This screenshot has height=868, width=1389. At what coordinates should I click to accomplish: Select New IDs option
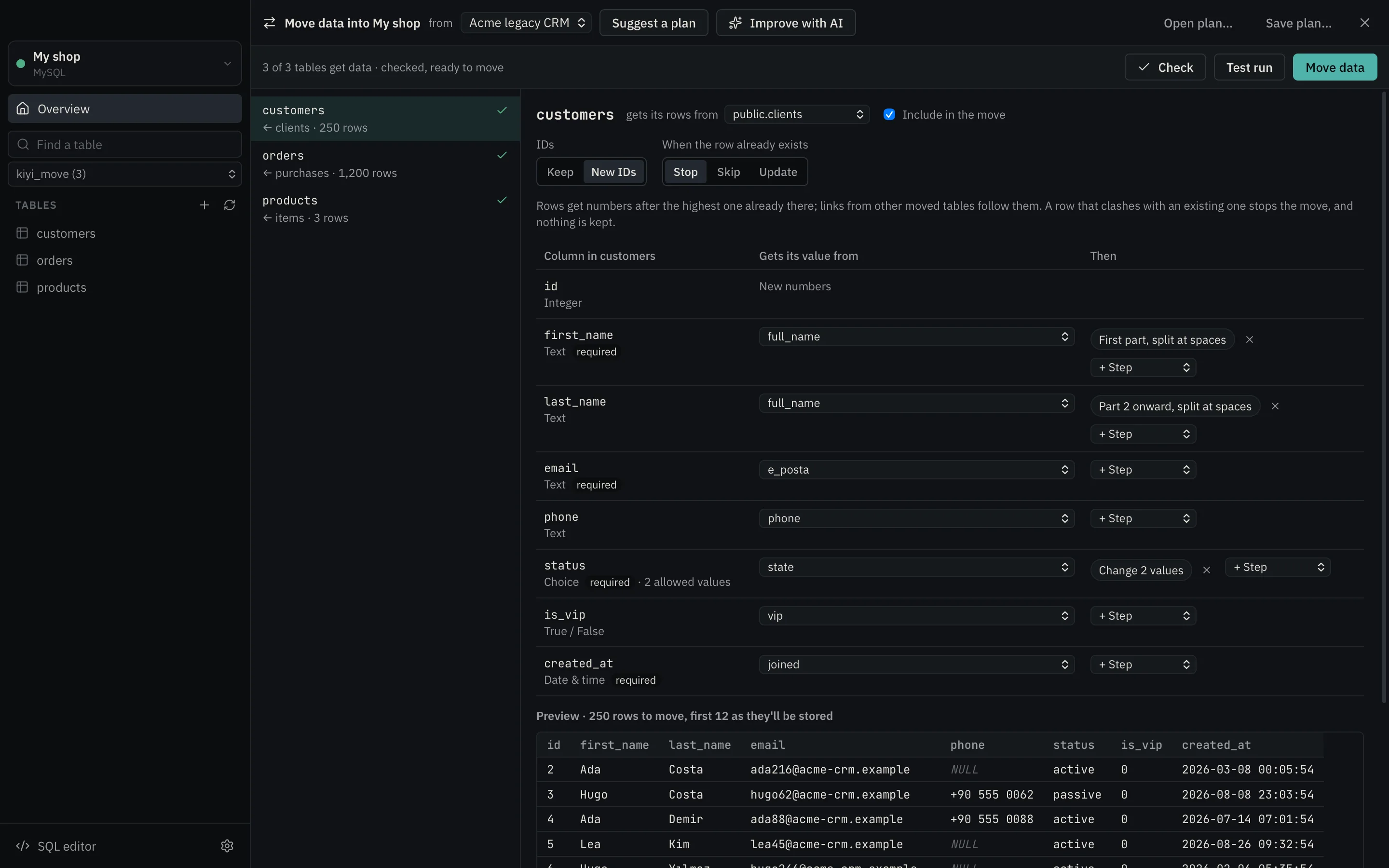point(613,172)
